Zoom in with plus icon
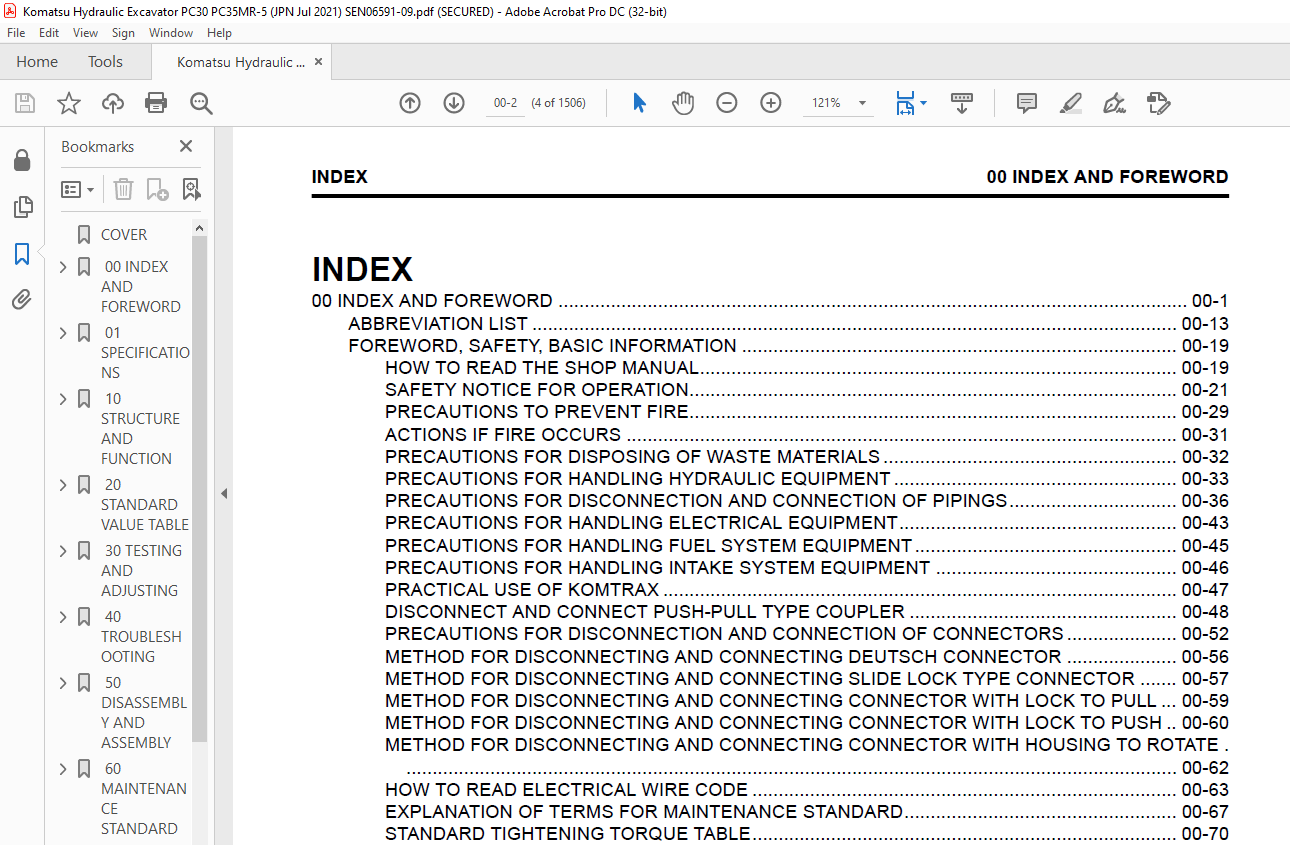 click(771, 103)
